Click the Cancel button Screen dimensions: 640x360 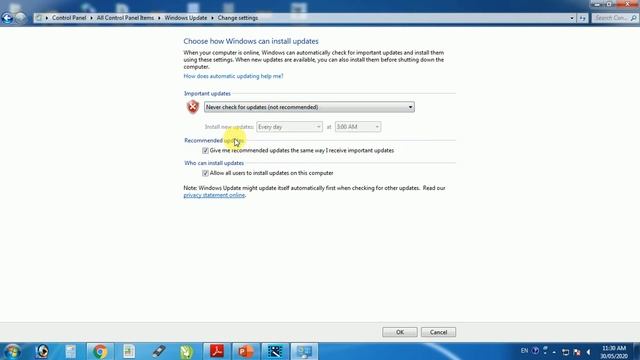438,332
